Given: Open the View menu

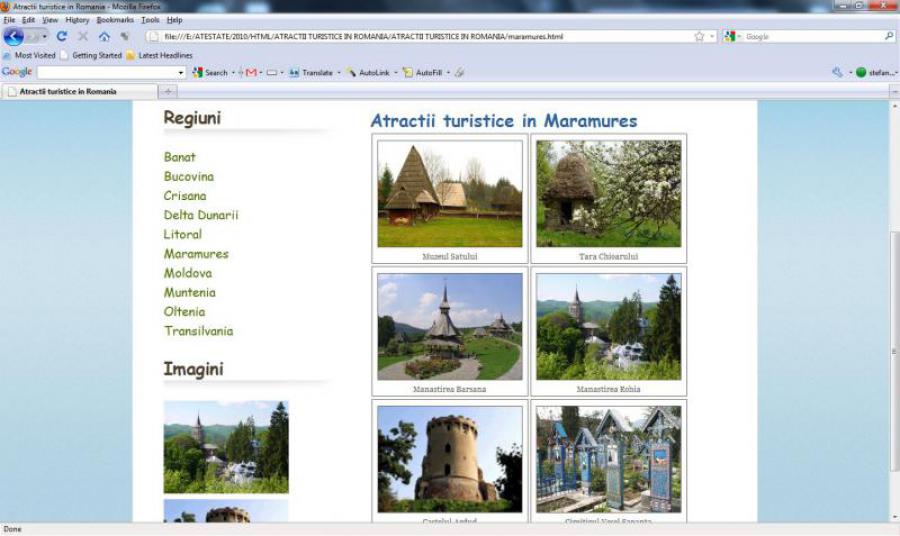Looking at the screenshot, I should pos(50,20).
